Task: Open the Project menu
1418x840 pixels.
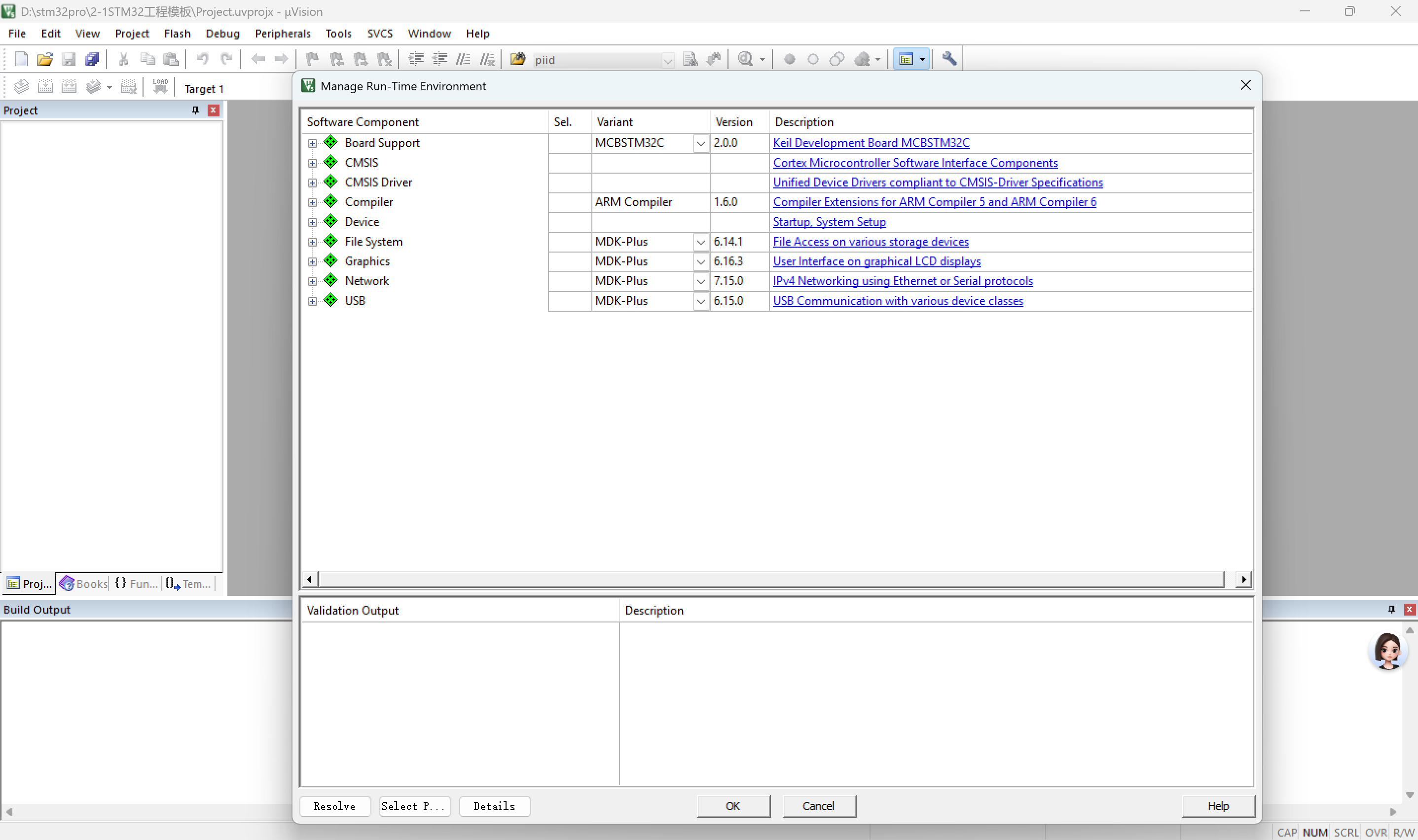Action: pyautogui.click(x=132, y=34)
